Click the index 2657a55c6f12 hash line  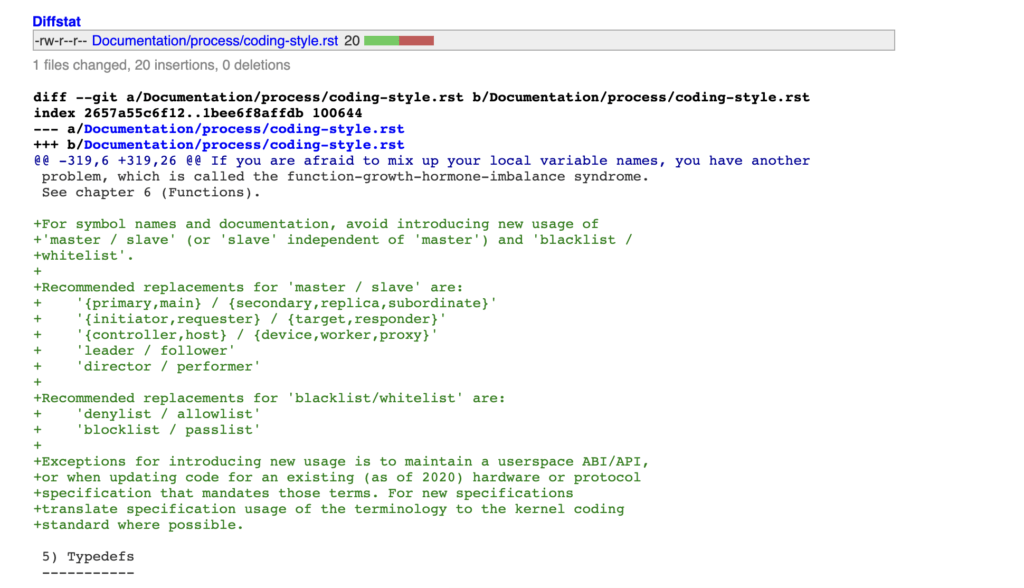(x=198, y=113)
